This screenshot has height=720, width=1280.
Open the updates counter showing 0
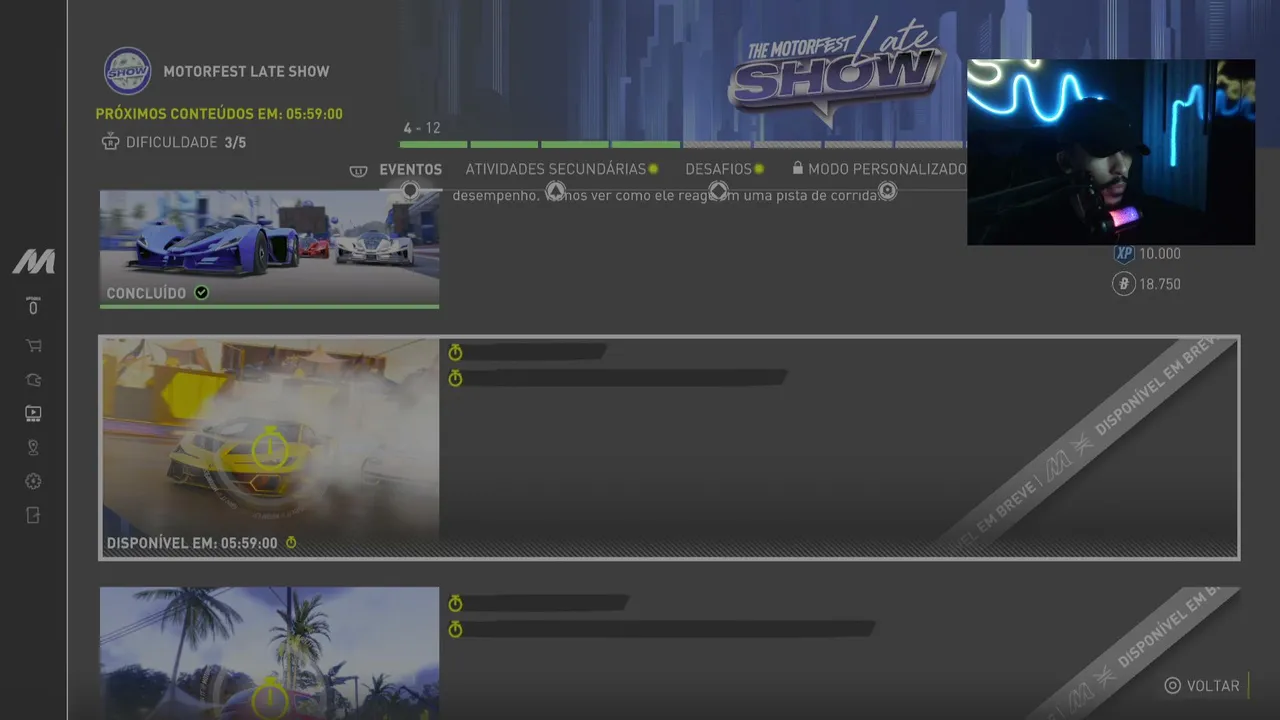33,306
